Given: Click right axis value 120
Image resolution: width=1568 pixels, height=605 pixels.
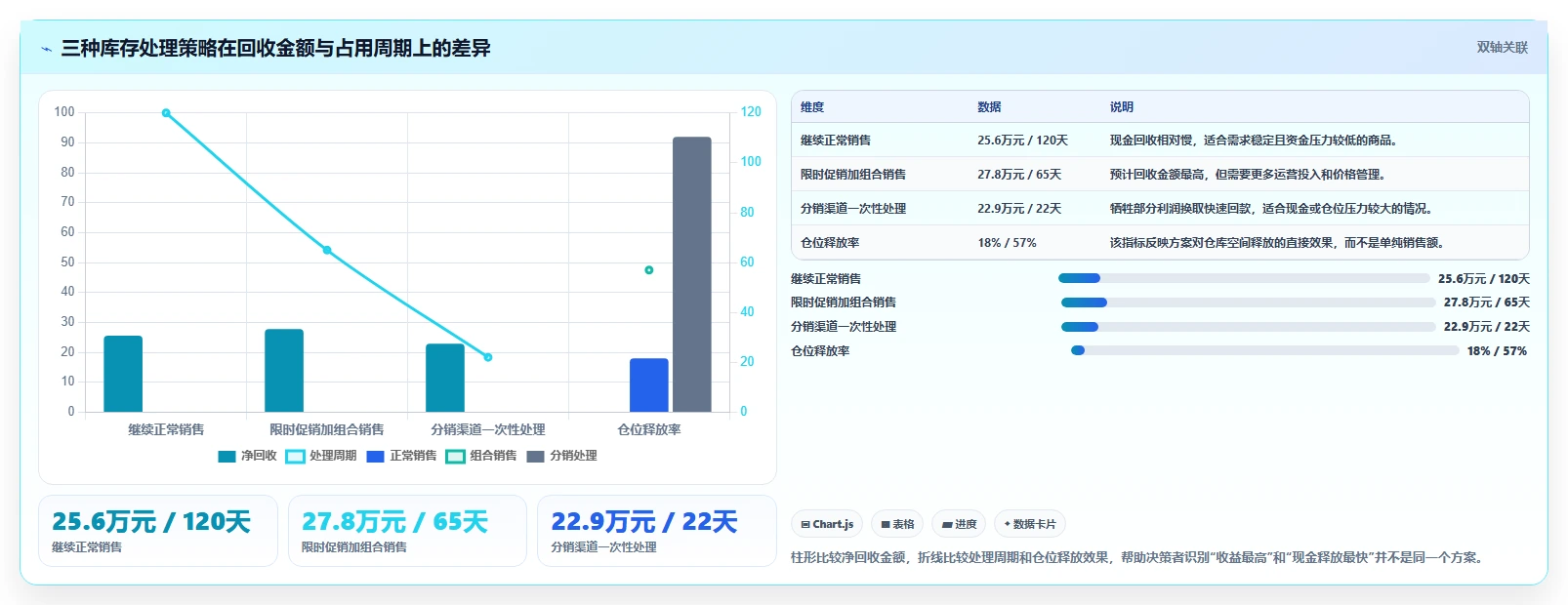Looking at the screenshot, I should (x=751, y=112).
